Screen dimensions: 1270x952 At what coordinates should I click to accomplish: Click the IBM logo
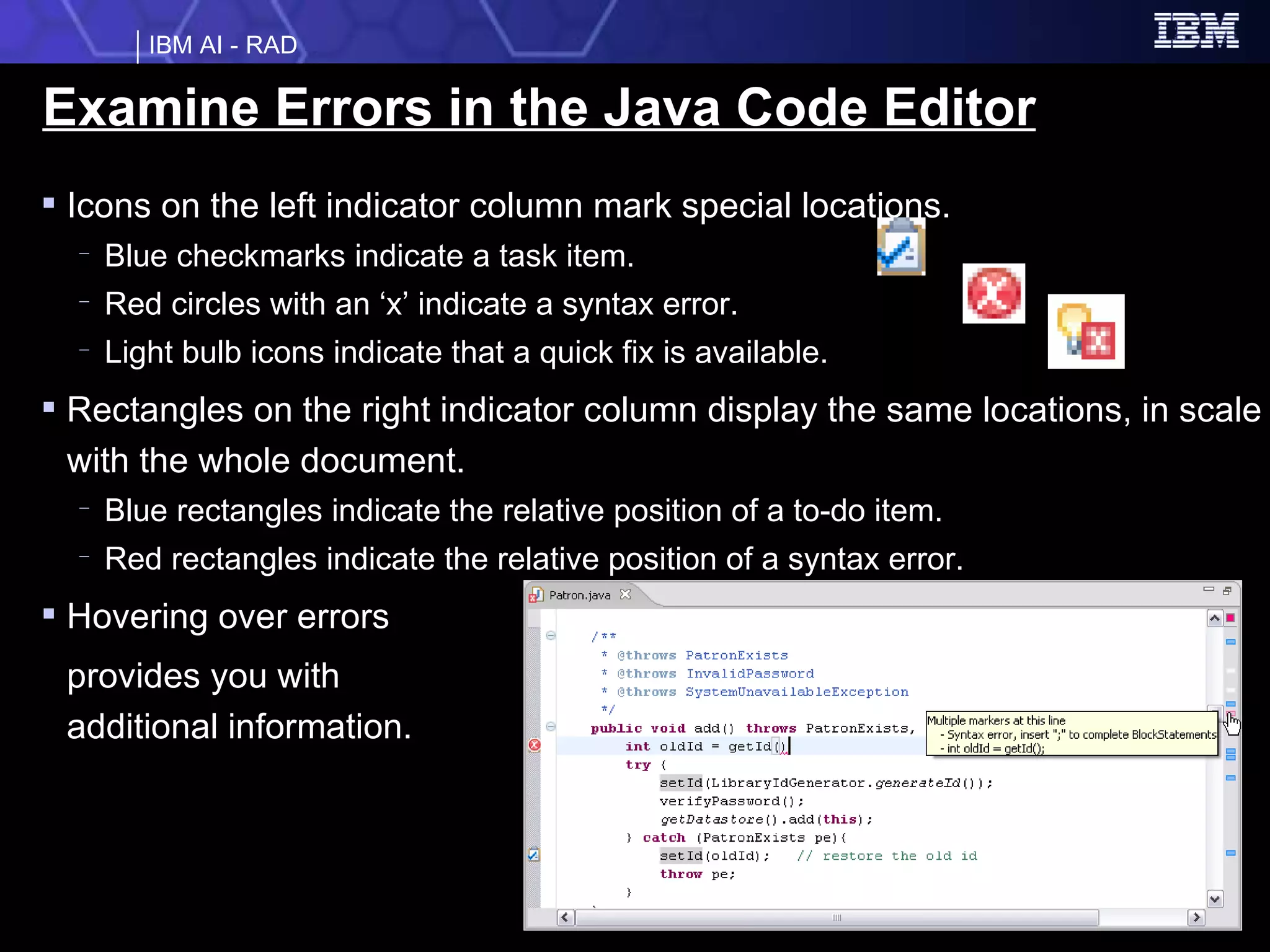click(1196, 30)
